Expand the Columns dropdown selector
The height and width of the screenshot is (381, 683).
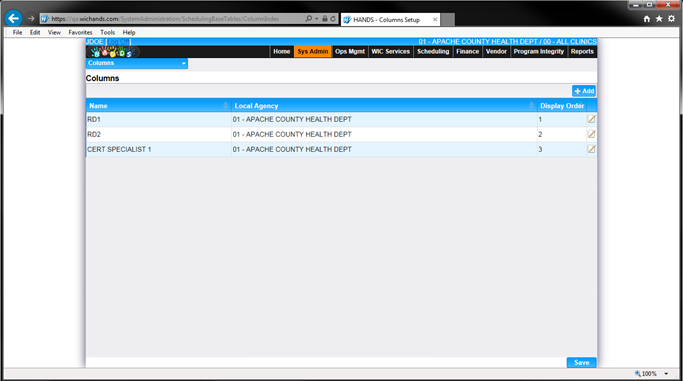tap(137, 63)
